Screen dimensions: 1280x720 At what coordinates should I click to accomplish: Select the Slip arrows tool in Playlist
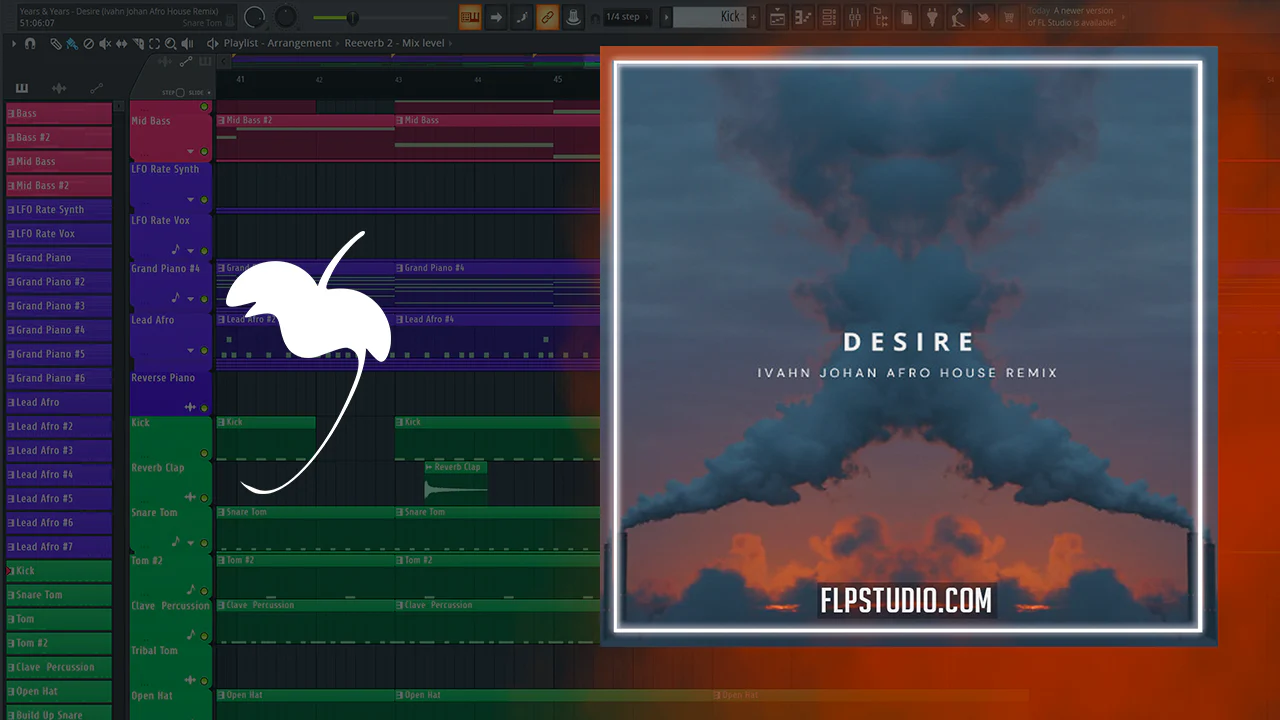point(122,44)
